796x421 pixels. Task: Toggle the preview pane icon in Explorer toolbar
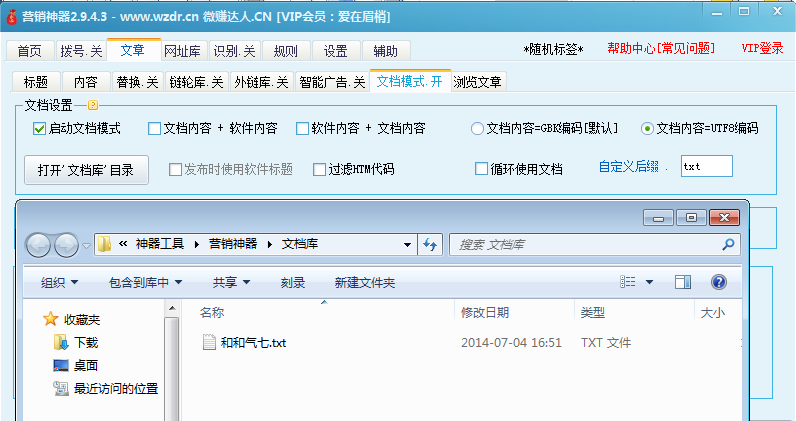point(683,282)
